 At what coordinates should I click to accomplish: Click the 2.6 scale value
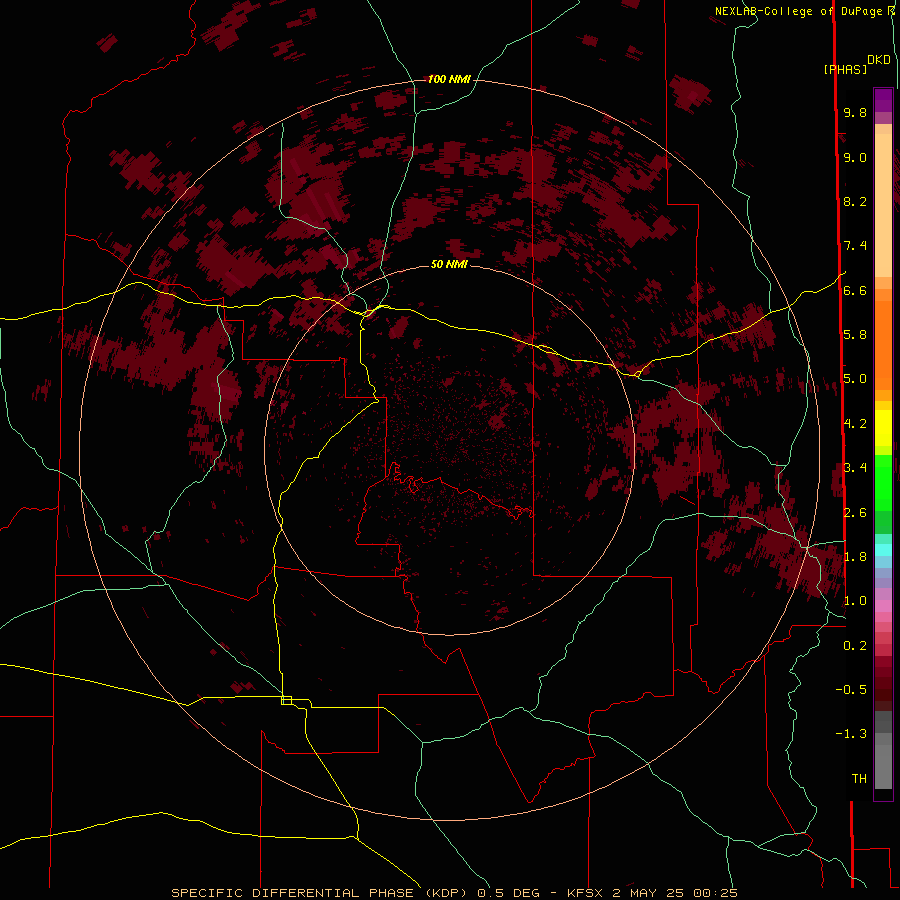[x=855, y=512]
